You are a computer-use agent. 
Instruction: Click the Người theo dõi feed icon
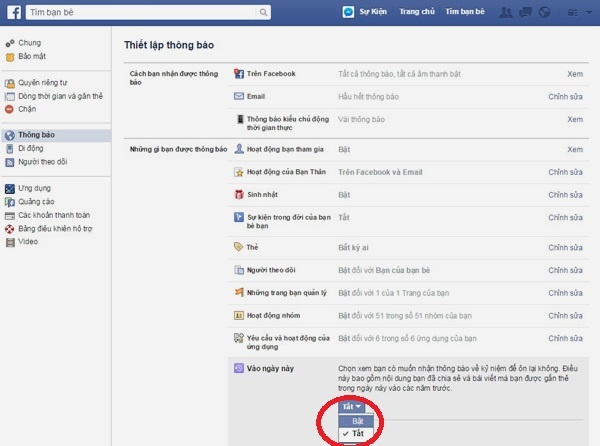coord(10,162)
